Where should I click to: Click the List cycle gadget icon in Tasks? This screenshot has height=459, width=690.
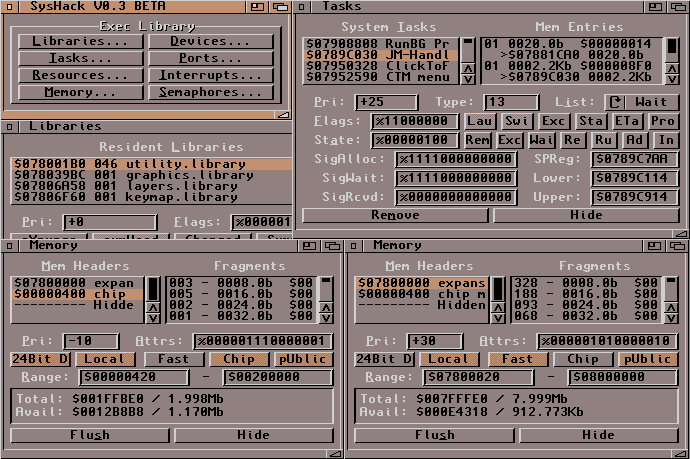[x=616, y=101]
